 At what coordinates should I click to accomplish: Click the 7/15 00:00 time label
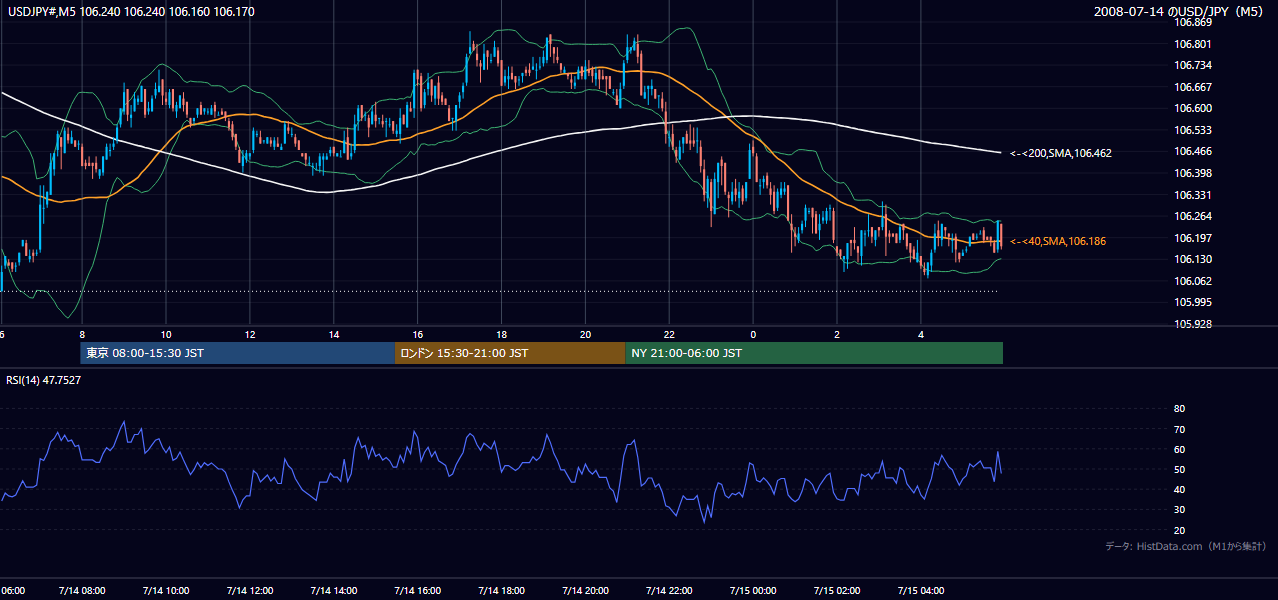[754, 590]
